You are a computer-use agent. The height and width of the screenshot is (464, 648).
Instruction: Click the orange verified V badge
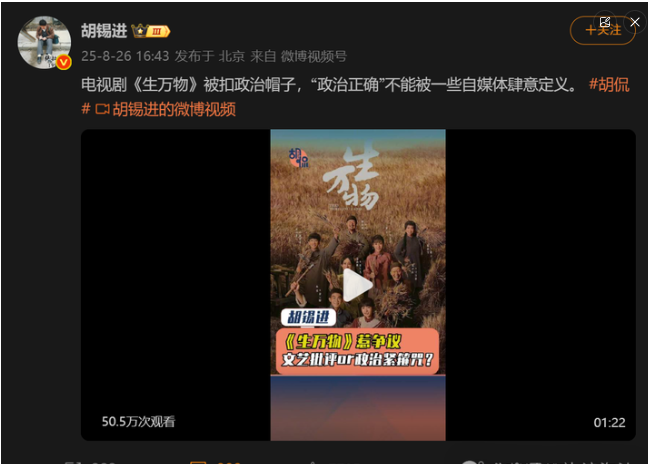point(64,62)
